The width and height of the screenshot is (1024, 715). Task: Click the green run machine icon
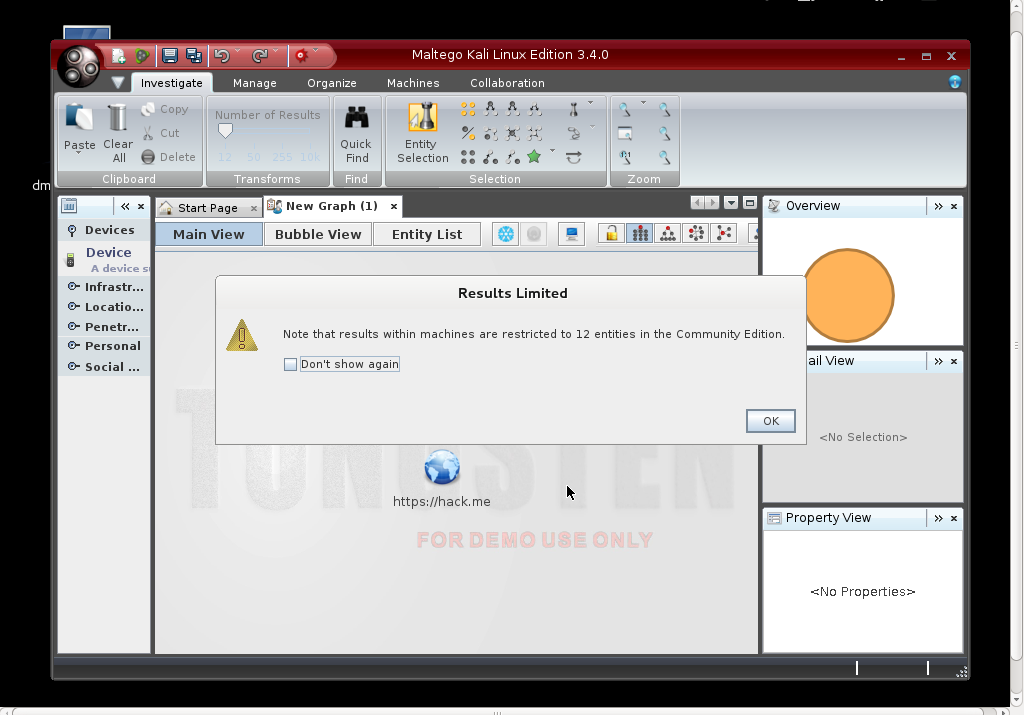[142, 56]
